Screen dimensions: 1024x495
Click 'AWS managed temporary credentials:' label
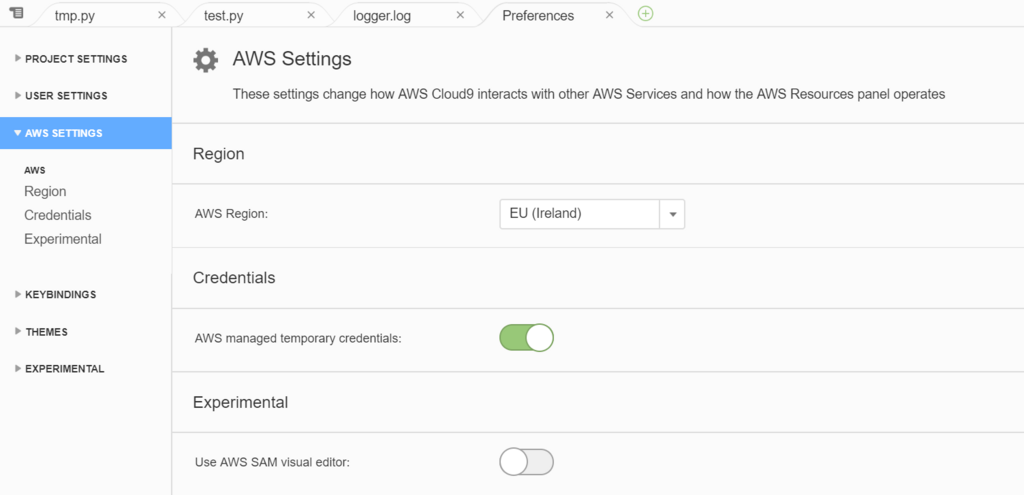[x=298, y=338]
